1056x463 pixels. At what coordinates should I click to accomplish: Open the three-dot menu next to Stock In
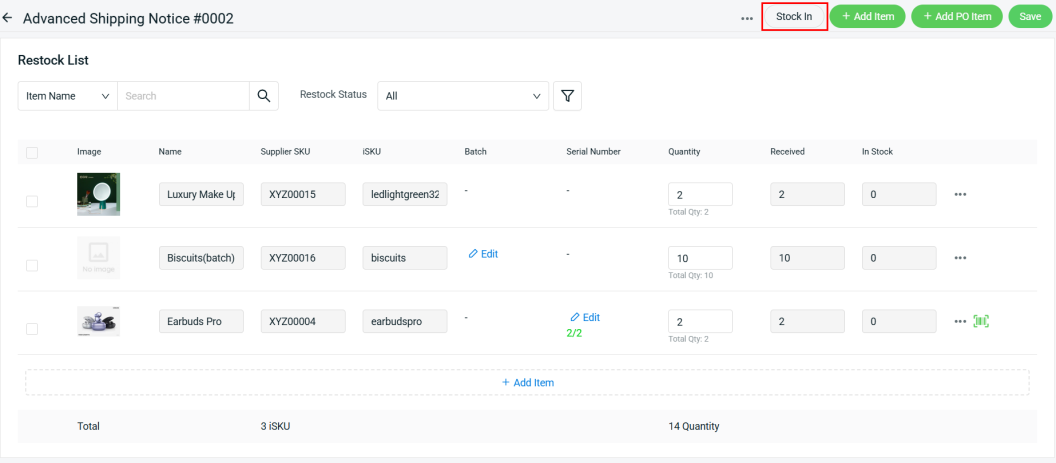(747, 18)
